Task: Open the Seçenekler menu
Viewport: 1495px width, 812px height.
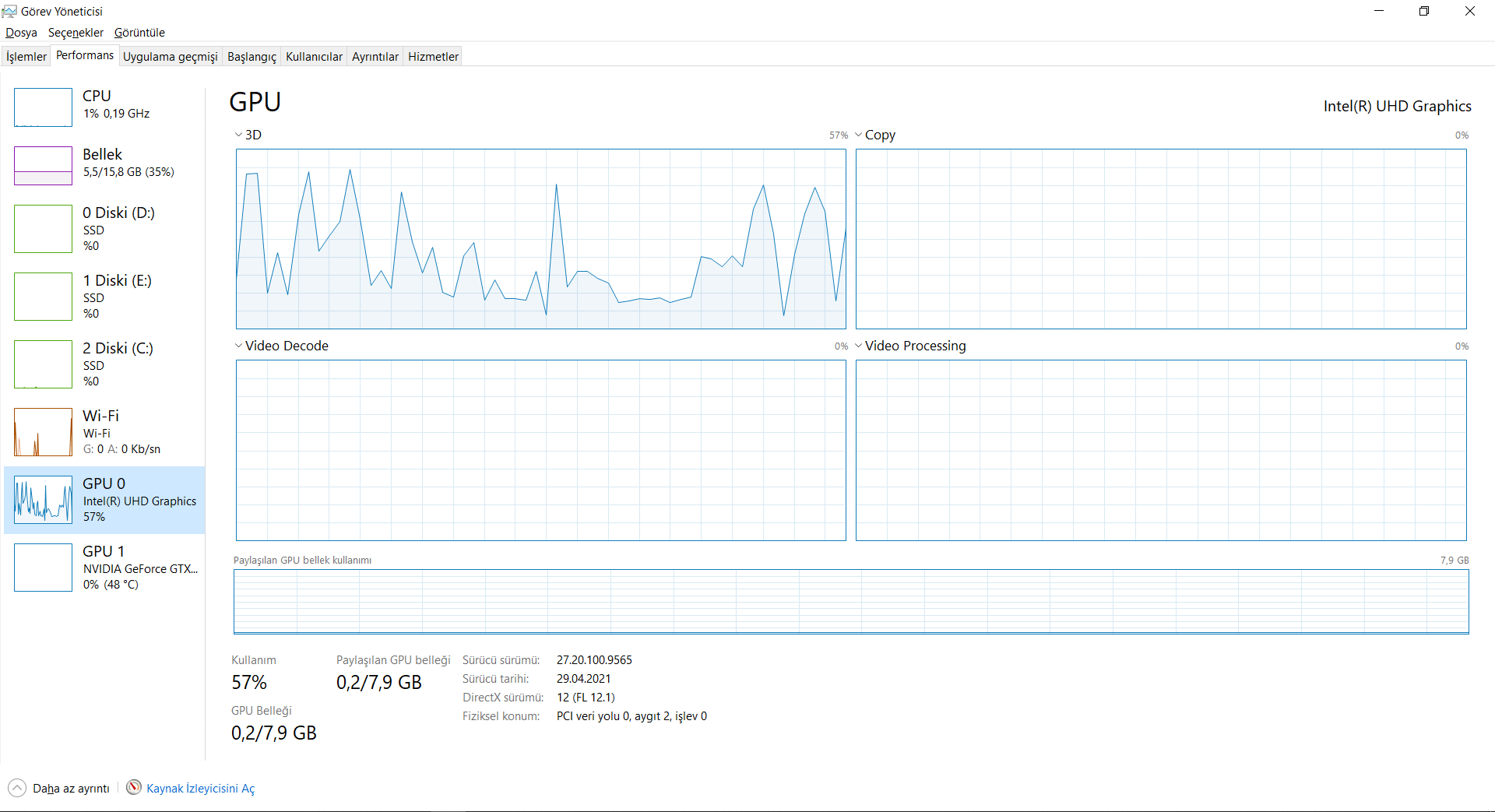Action: (x=76, y=33)
